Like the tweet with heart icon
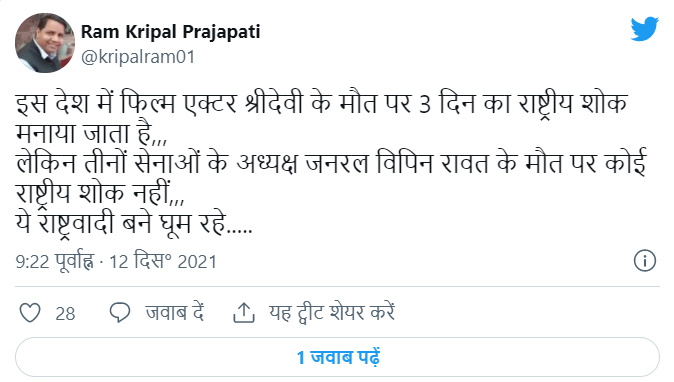The image size is (674, 382). tap(30, 312)
